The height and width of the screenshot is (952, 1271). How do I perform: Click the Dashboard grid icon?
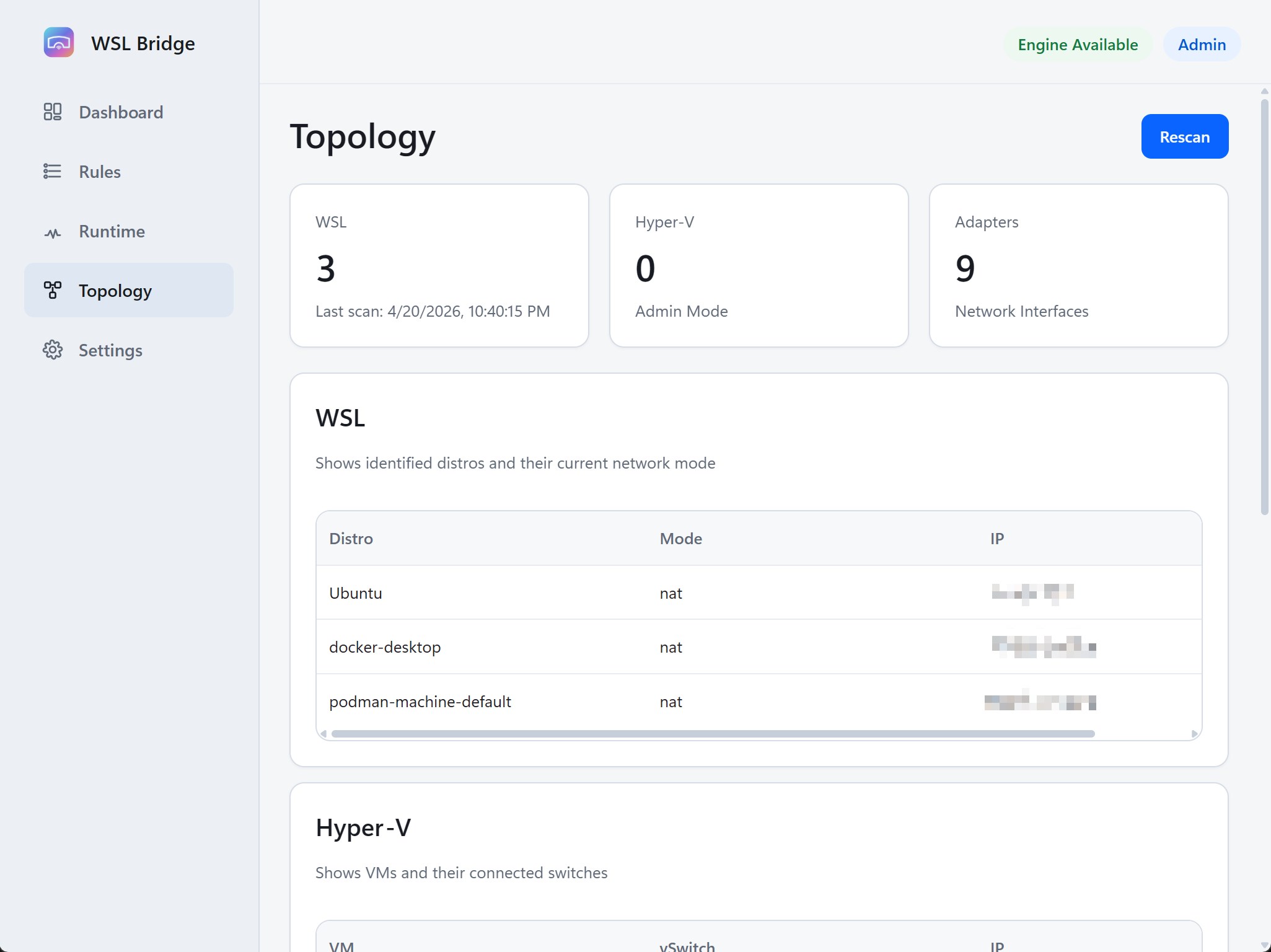click(53, 112)
